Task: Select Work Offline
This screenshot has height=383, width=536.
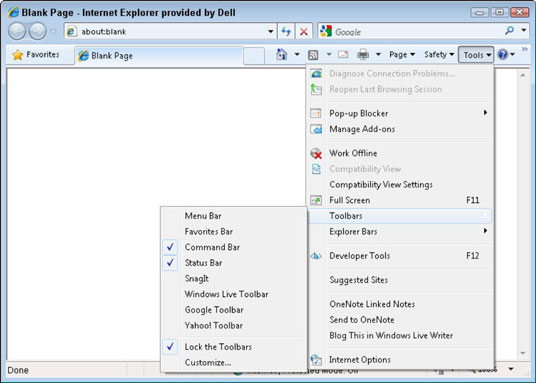Action: click(400, 153)
